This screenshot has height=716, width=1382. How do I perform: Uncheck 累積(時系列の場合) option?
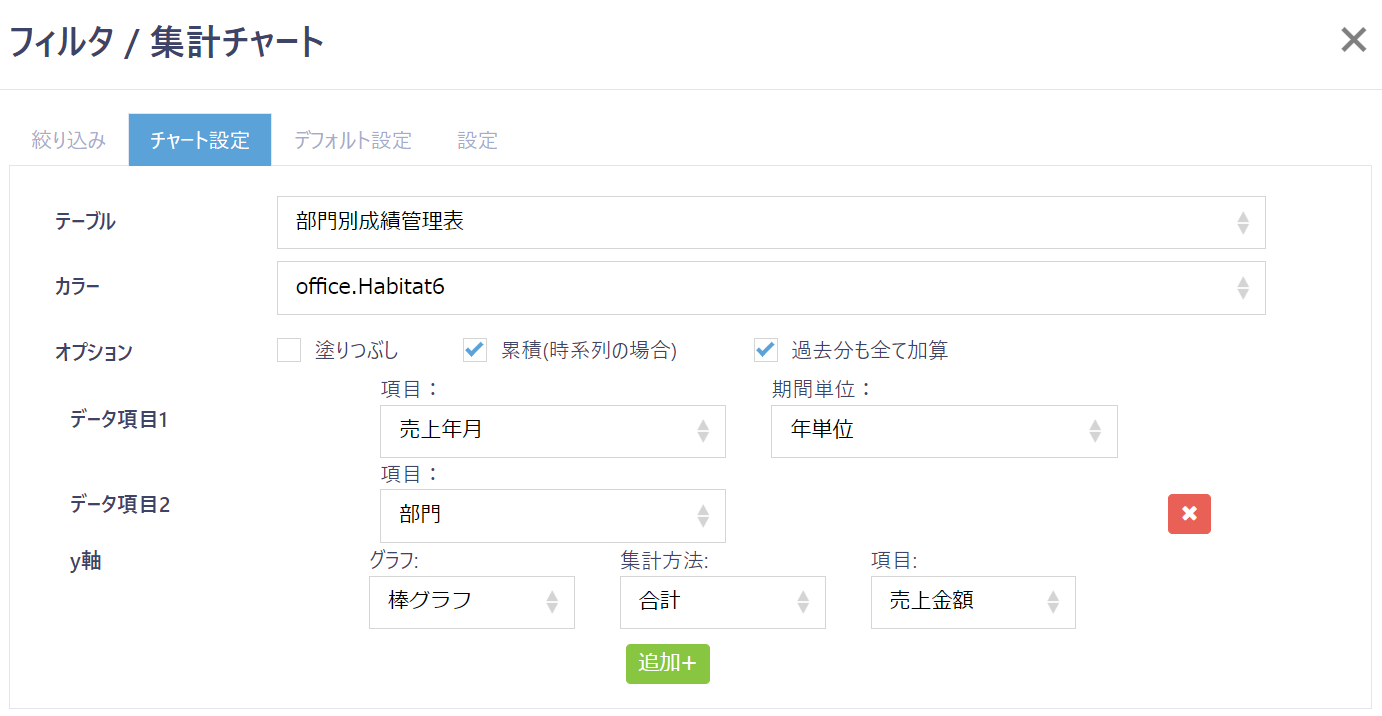(475, 350)
